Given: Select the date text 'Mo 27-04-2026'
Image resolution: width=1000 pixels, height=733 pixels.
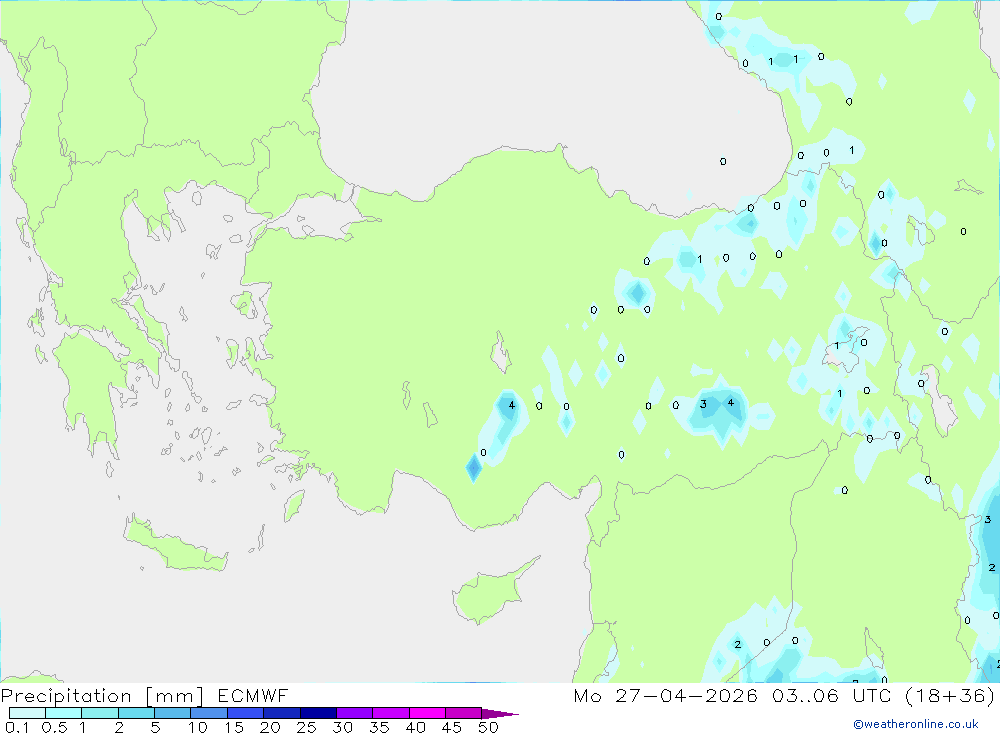Looking at the screenshot, I should point(665,695).
